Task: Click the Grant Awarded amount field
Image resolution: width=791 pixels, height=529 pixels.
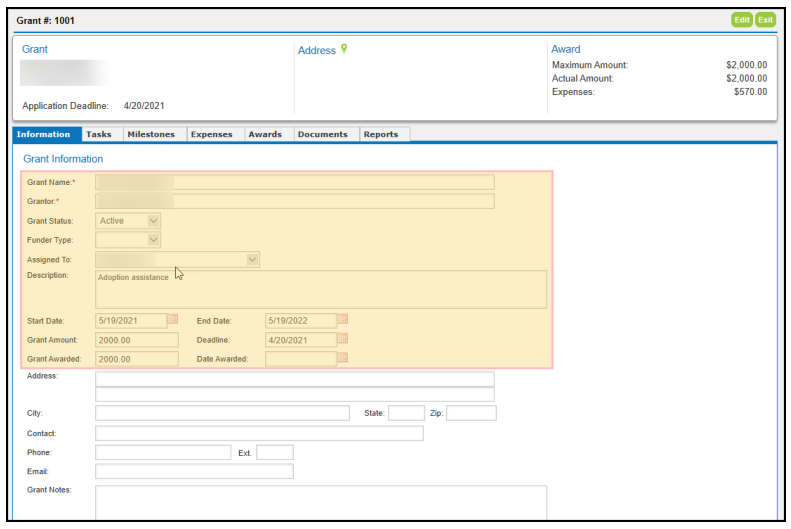Action: pos(137,359)
